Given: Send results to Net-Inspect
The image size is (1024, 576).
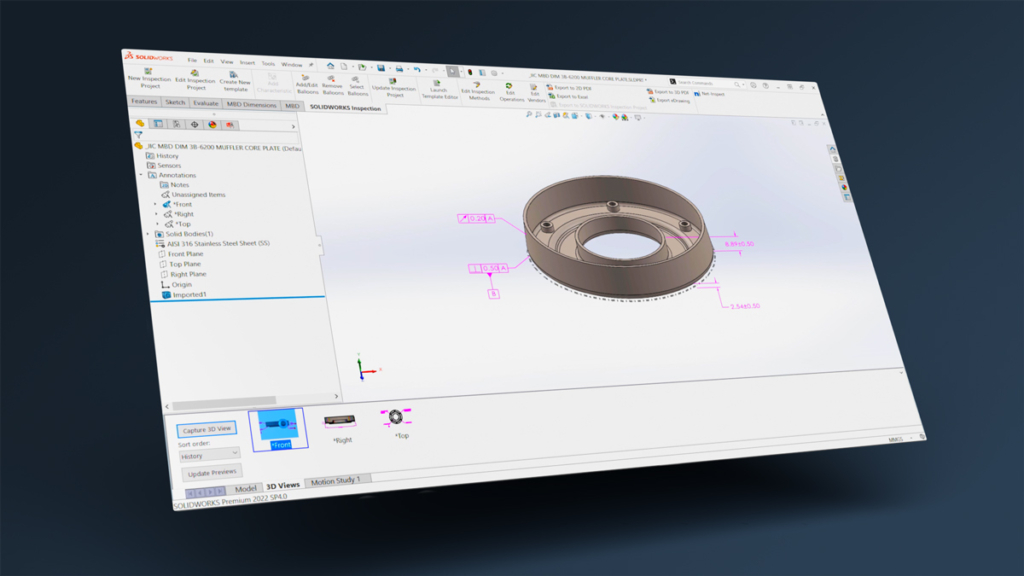Looking at the screenshot, I should tap(712, 93).
